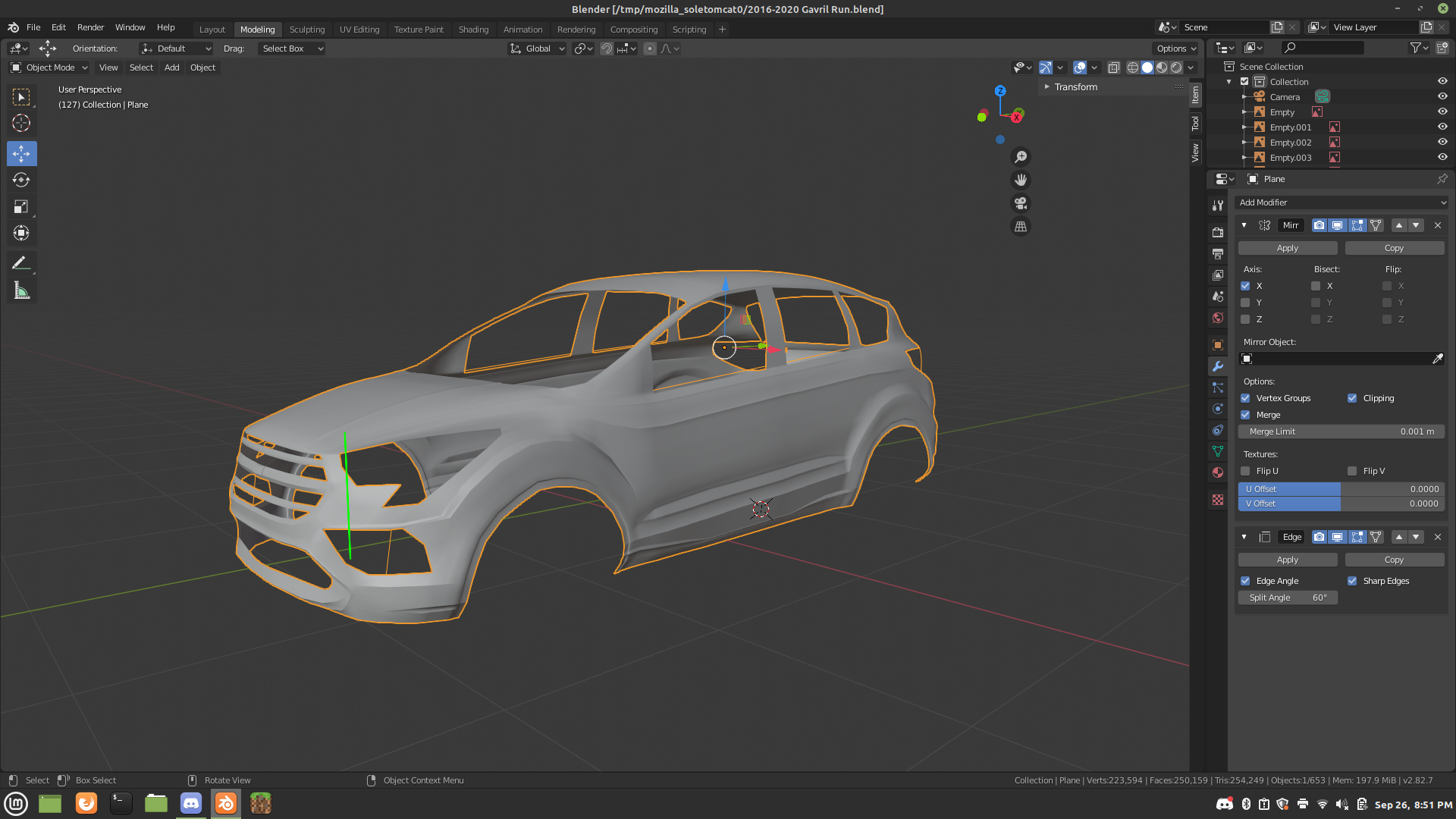Click the zoom magnifier viewport gizmo
Image resolution: width=1456 pixels, height=819 pixels.
(x=1021, y=157)
